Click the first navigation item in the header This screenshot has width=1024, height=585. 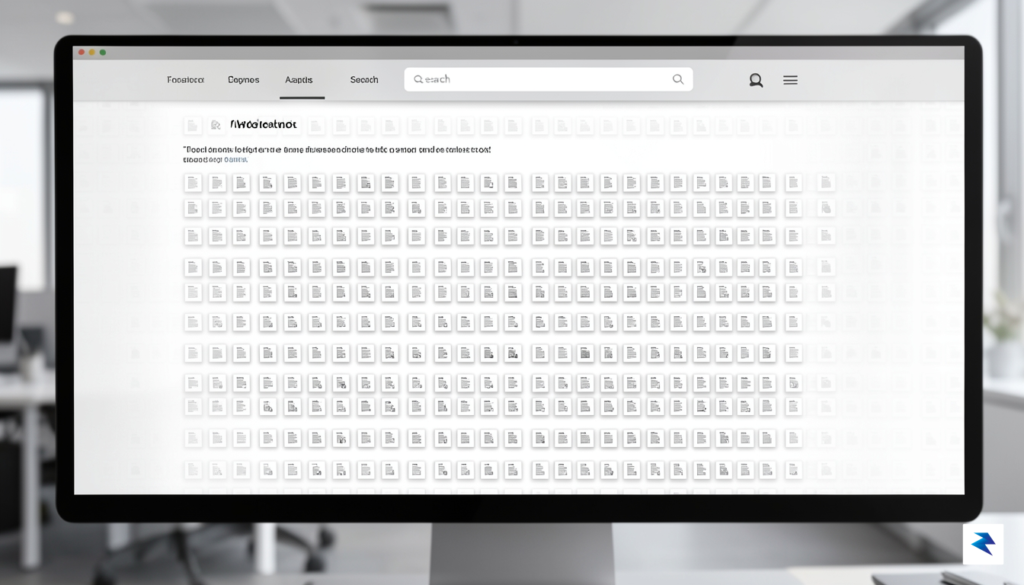point(185,80)
